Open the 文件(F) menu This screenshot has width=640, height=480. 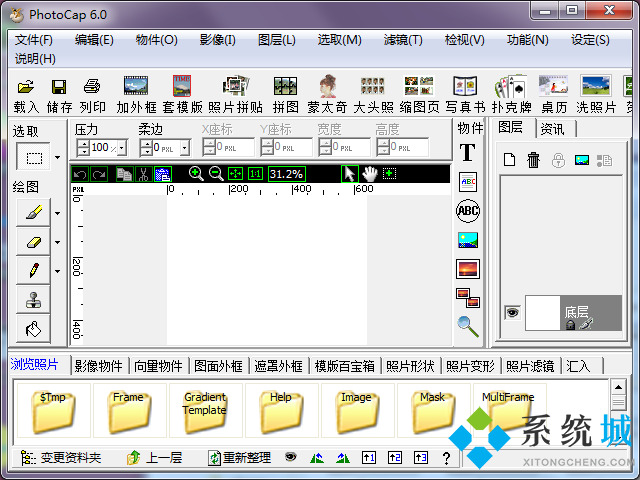pyautogui.click(x=34, y=40)
